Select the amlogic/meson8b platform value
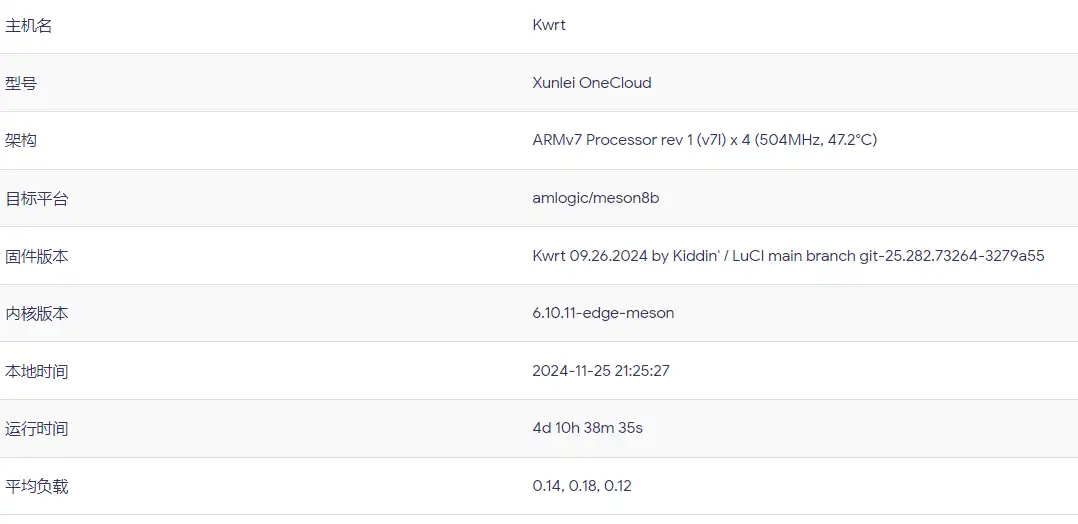 point(595,198)
